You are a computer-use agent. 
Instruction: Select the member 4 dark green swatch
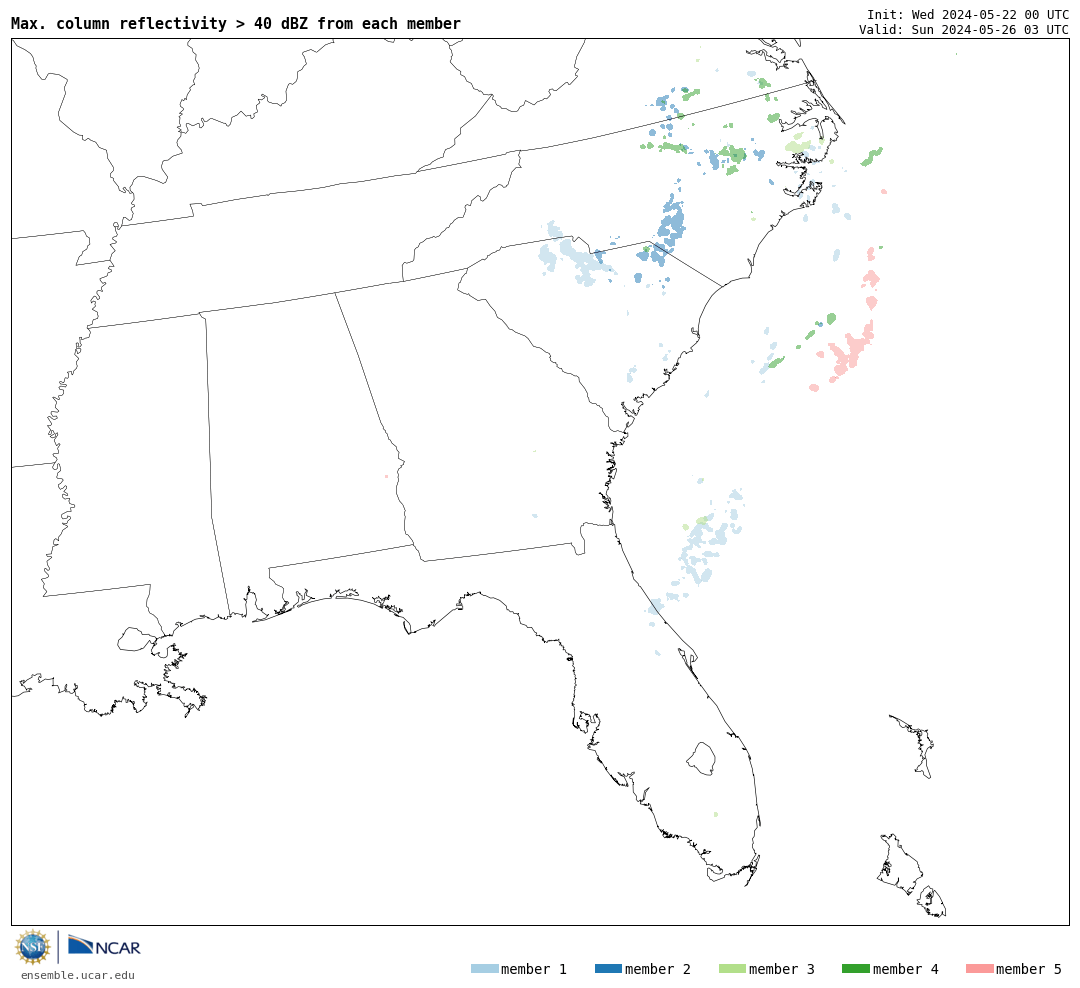(855, 969)
